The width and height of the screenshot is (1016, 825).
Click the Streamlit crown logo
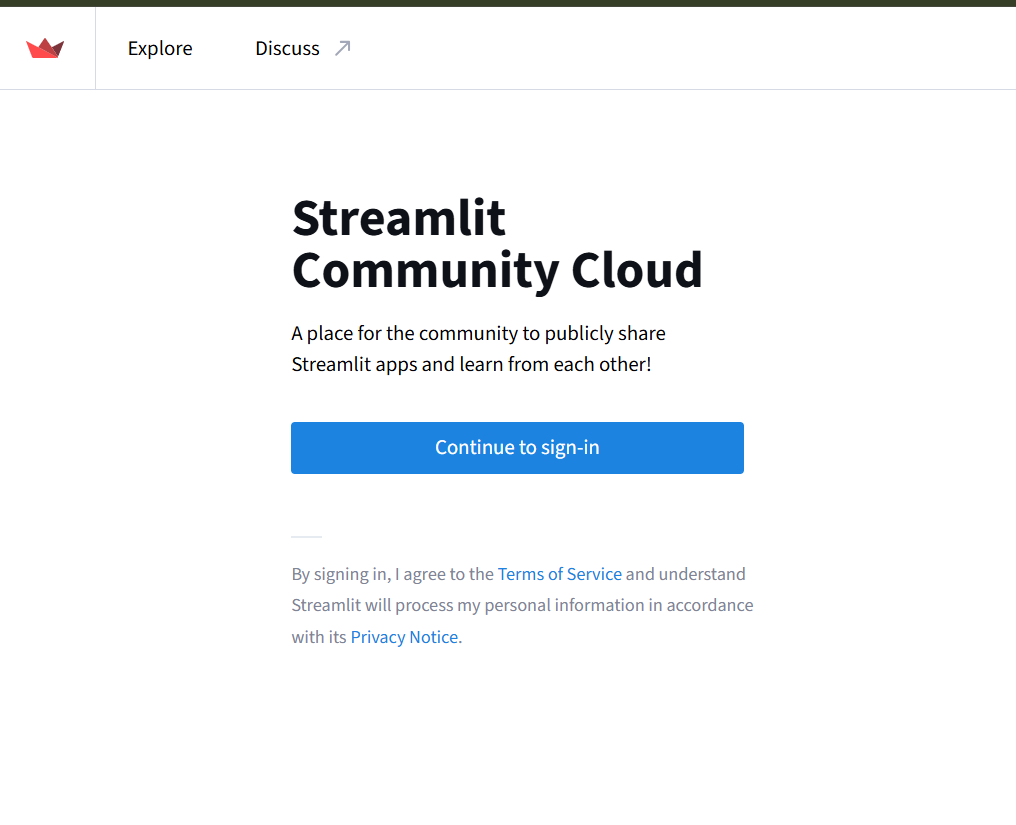pos(45,49)
